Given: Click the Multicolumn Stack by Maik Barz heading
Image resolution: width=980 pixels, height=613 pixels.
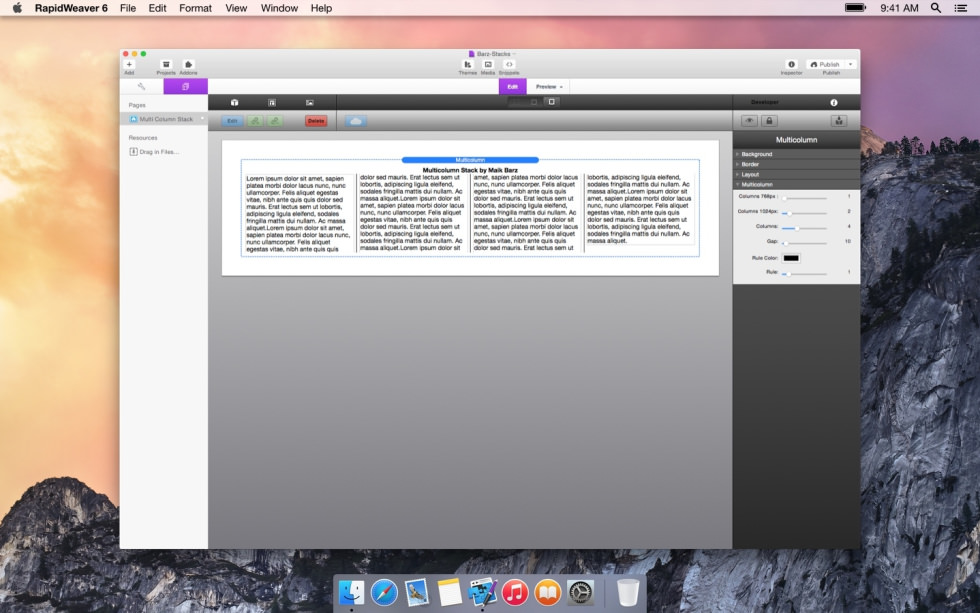Looking at the screenshot, I should tap(470, 170).
